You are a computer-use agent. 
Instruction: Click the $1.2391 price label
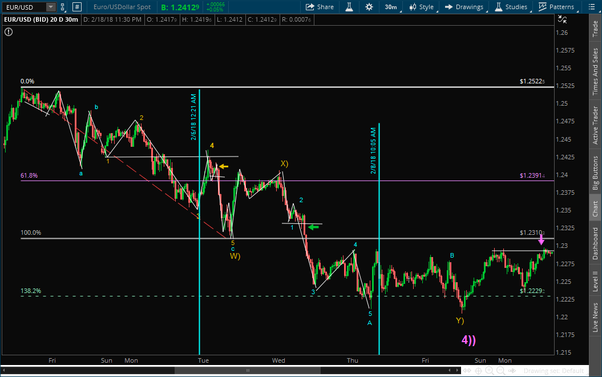click(x=532, y=176)
